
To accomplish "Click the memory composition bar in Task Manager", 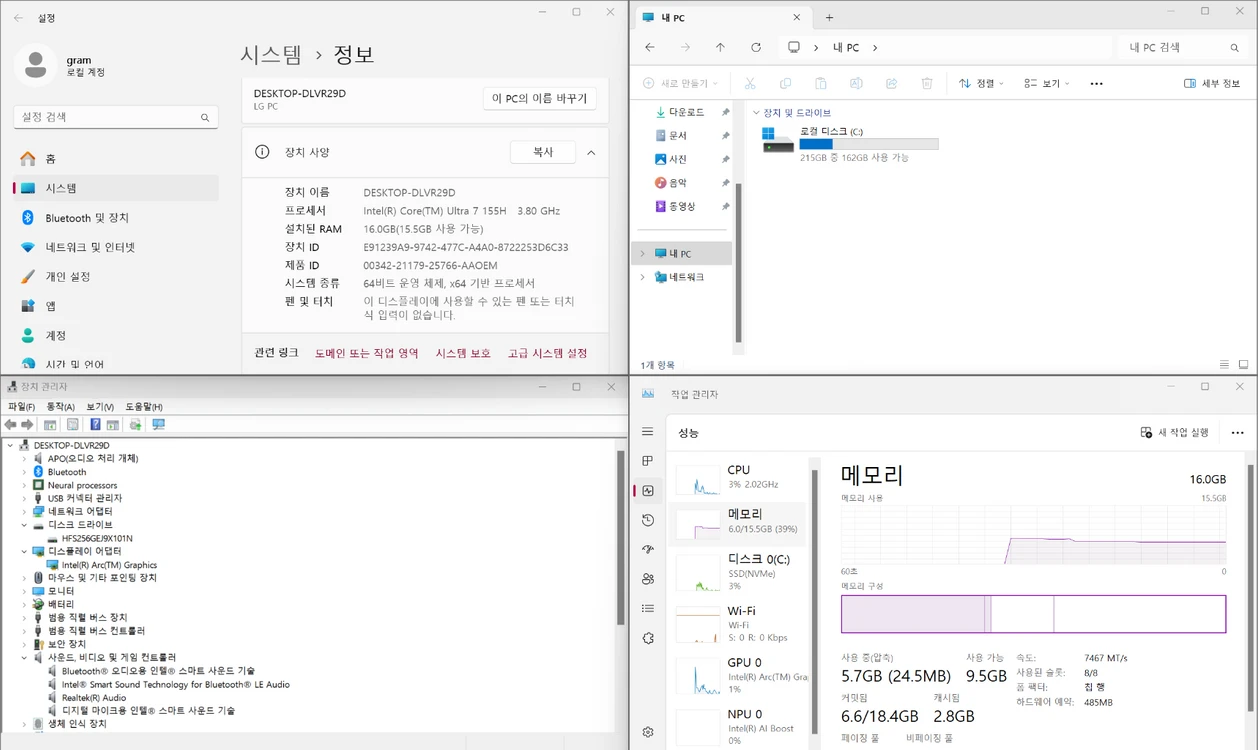I will coord(1033,614).
